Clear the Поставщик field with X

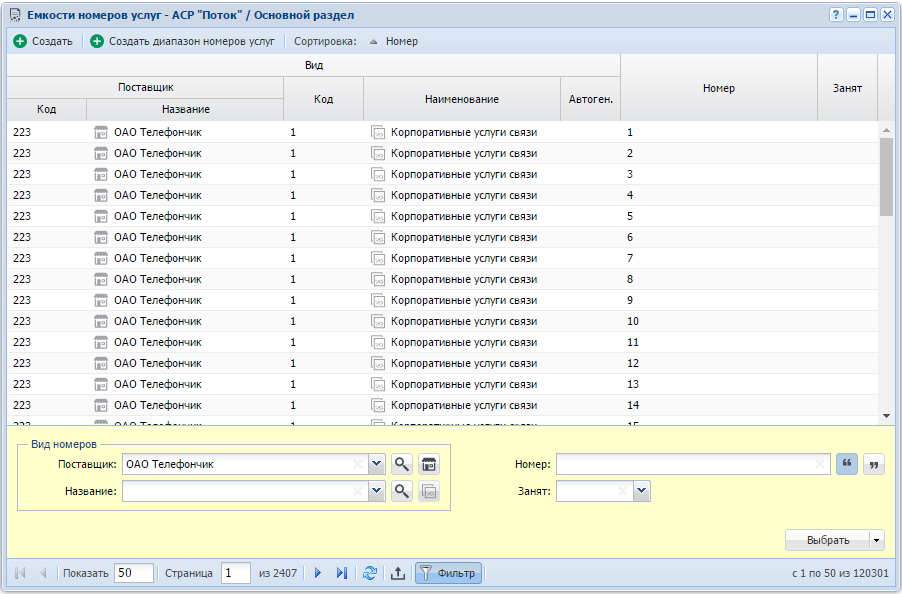[x=357, y=464]
